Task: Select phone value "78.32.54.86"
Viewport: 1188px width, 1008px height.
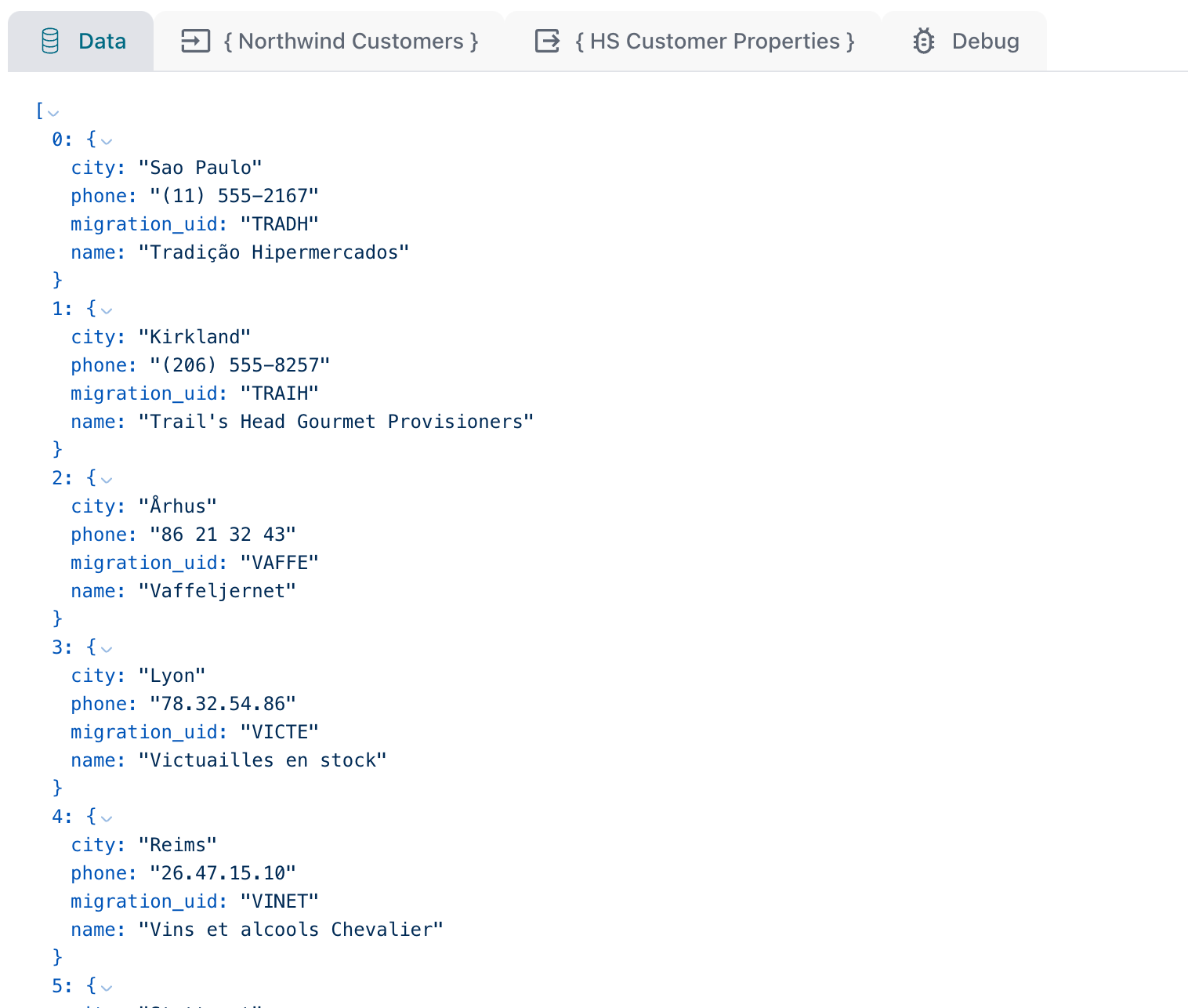Action: (223, 704)
